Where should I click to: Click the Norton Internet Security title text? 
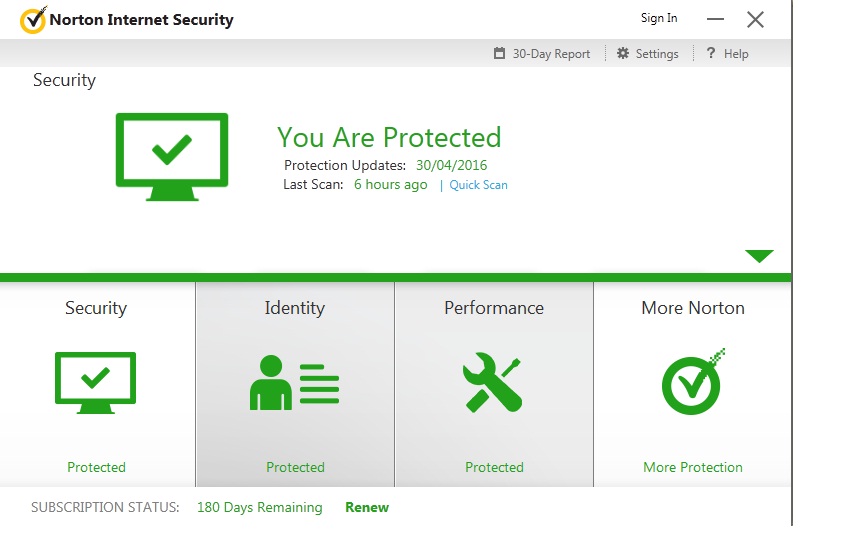pyautogui.click(x=142, y=20)
